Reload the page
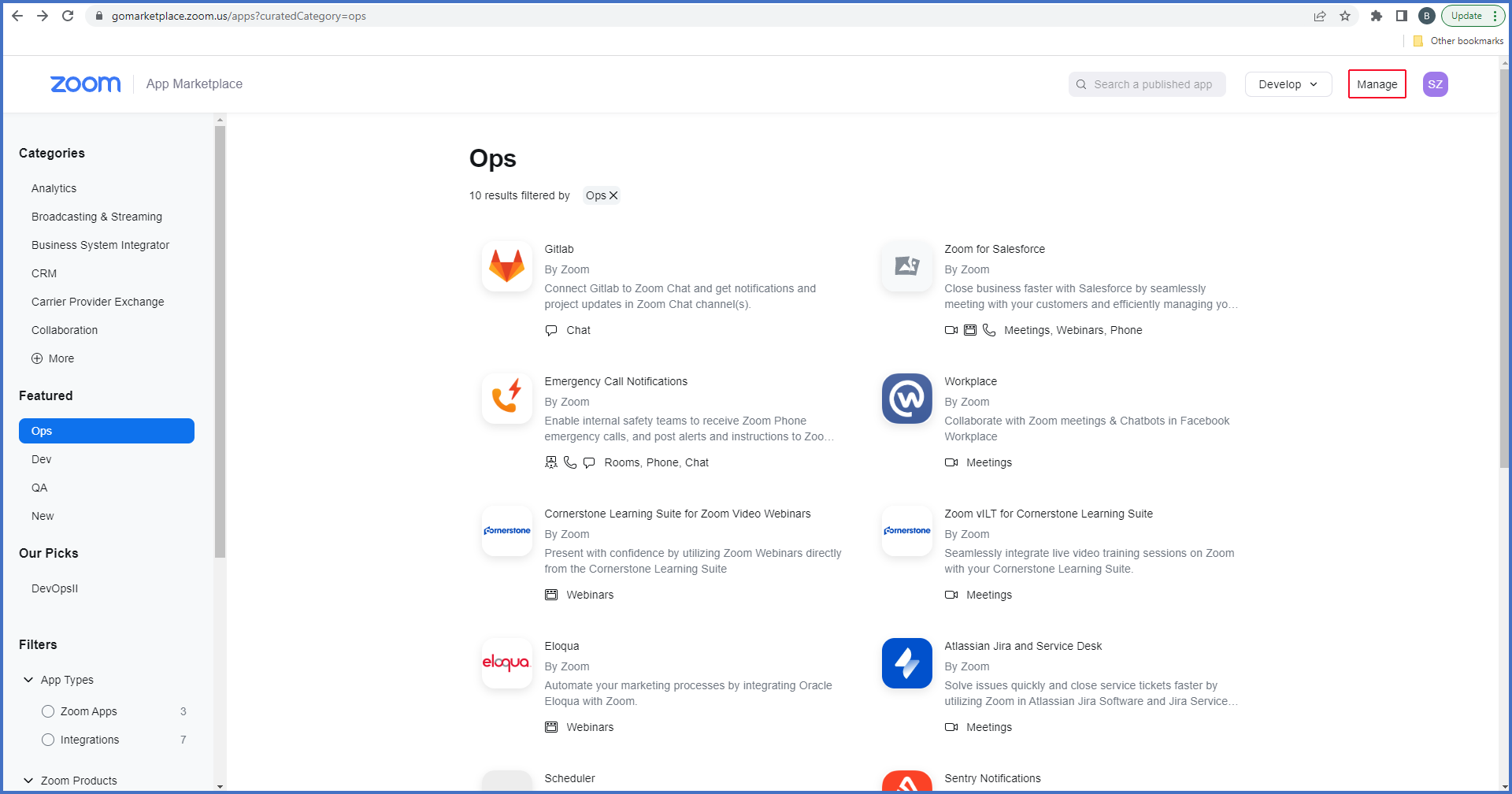 point(68,16)
